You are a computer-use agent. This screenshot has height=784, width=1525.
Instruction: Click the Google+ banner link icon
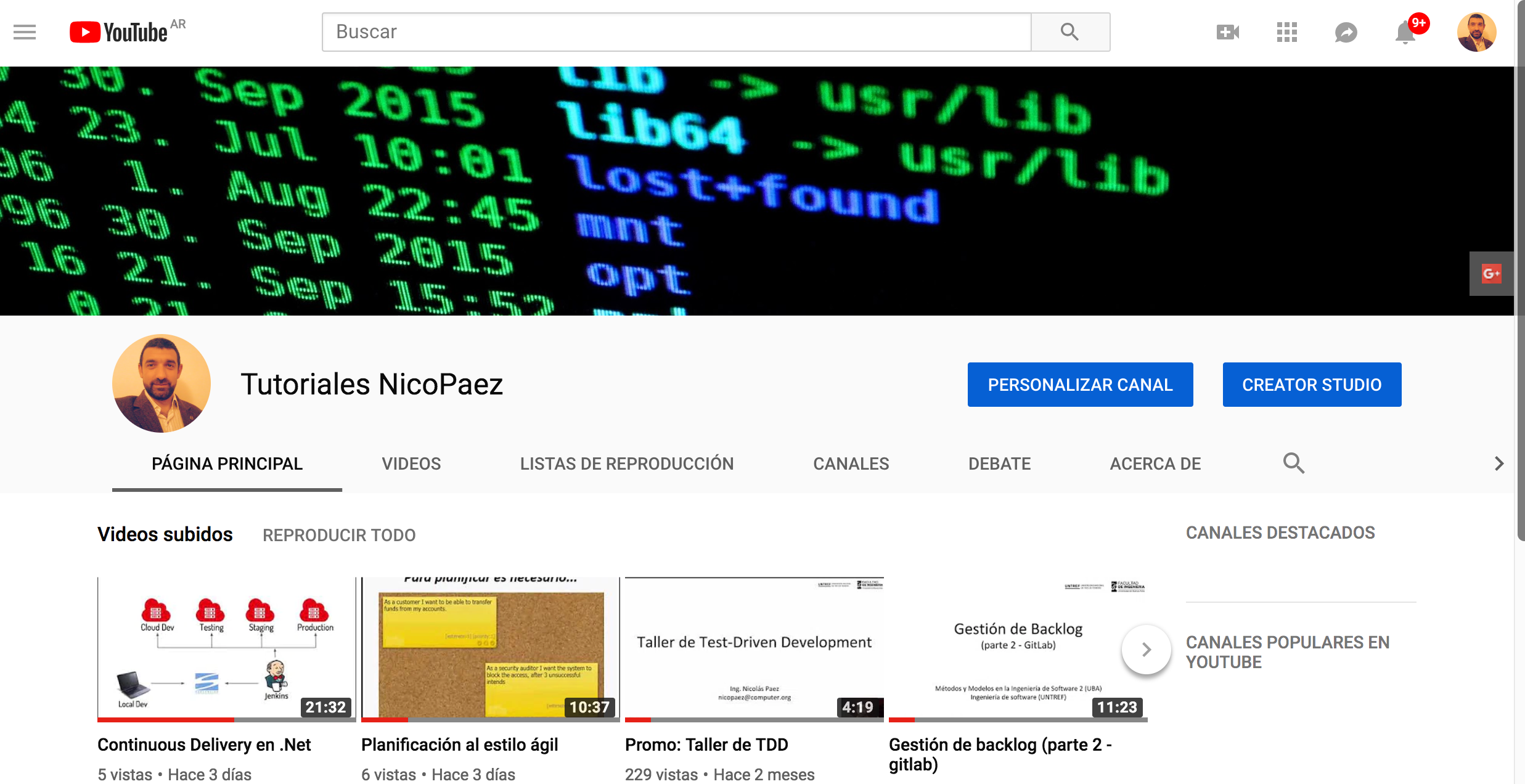click(1491, 274)
